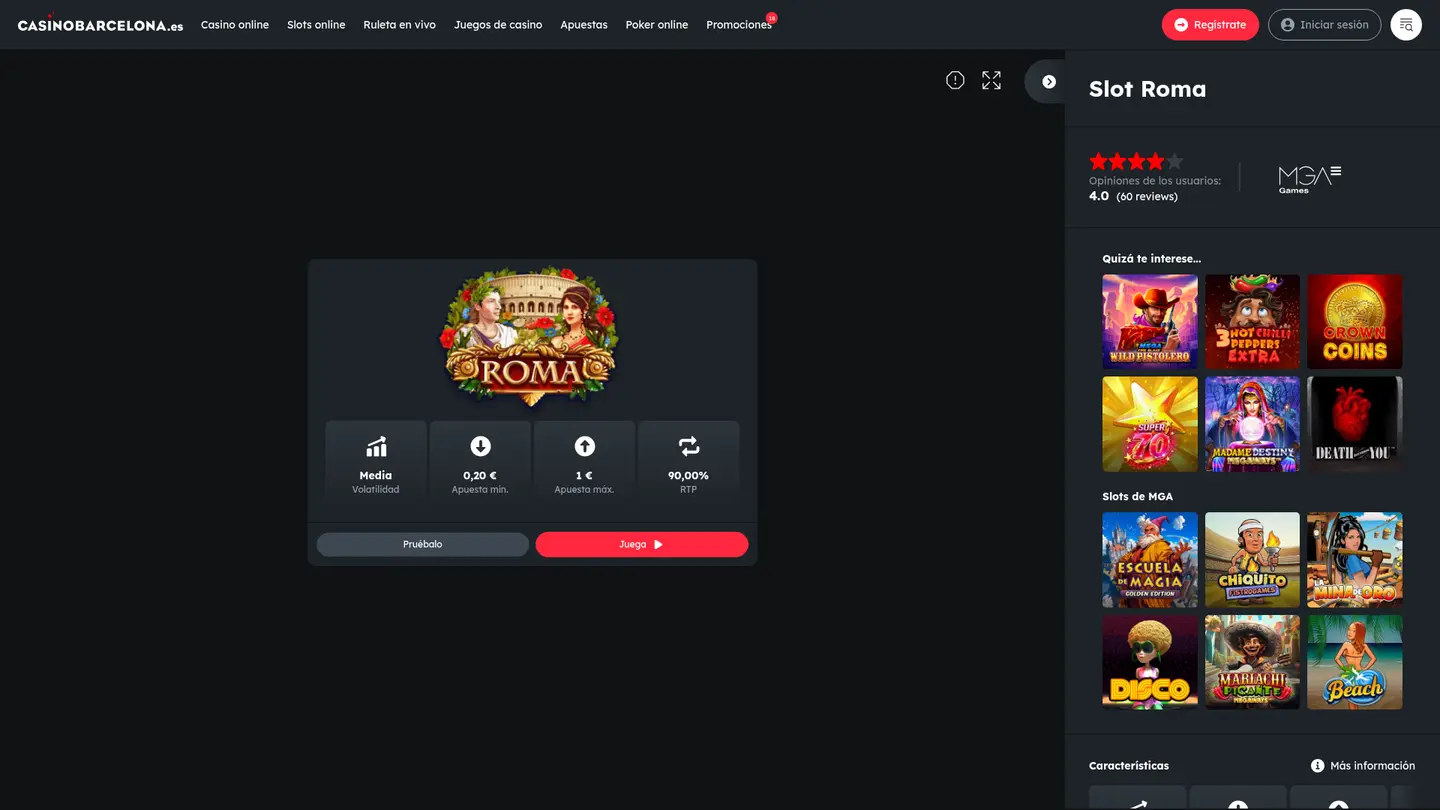Click the red Juega button
The height and width of the screenshot is (810, 1440).
point(642,544)
